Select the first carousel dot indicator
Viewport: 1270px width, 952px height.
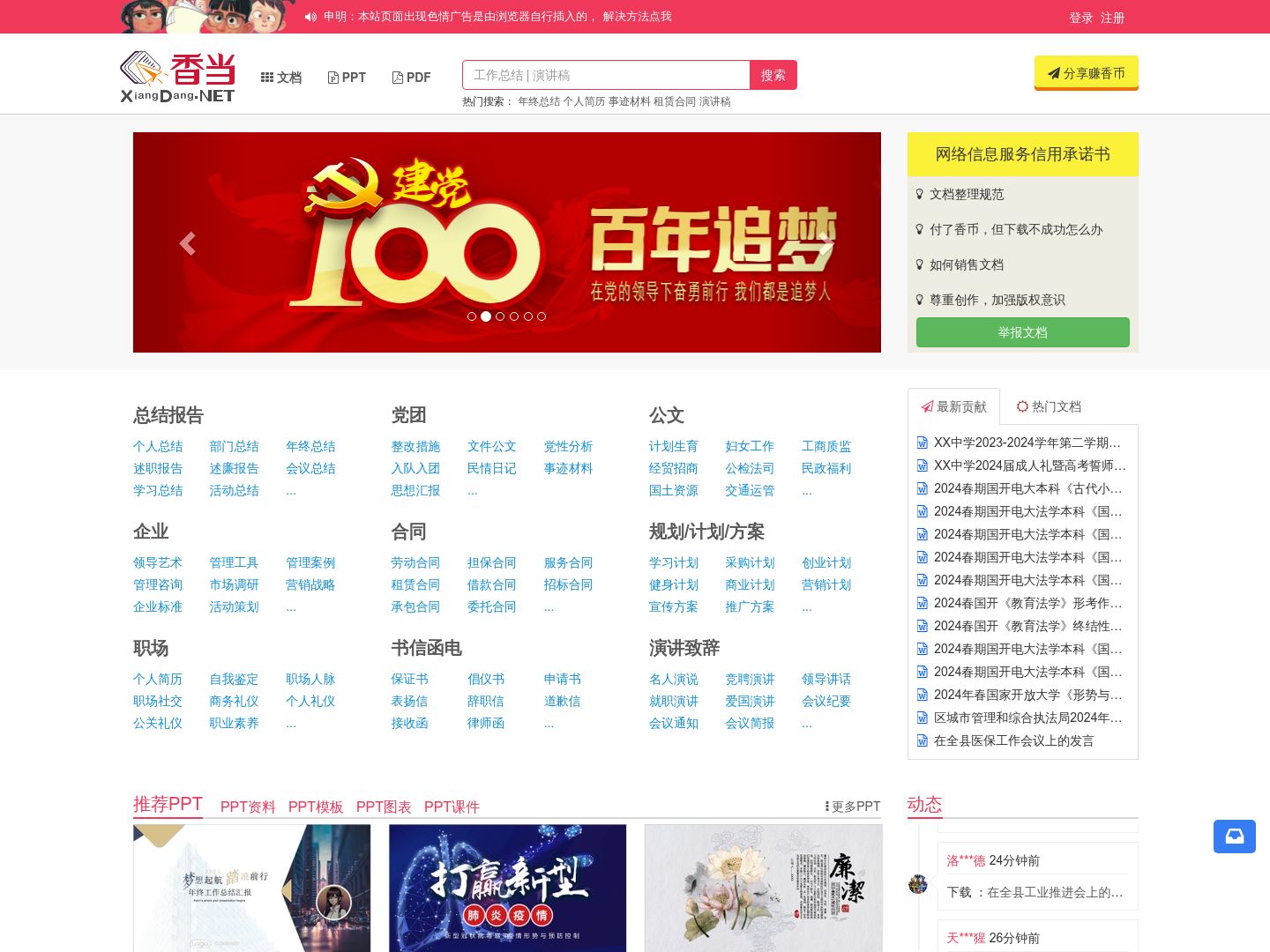(472, 316)
